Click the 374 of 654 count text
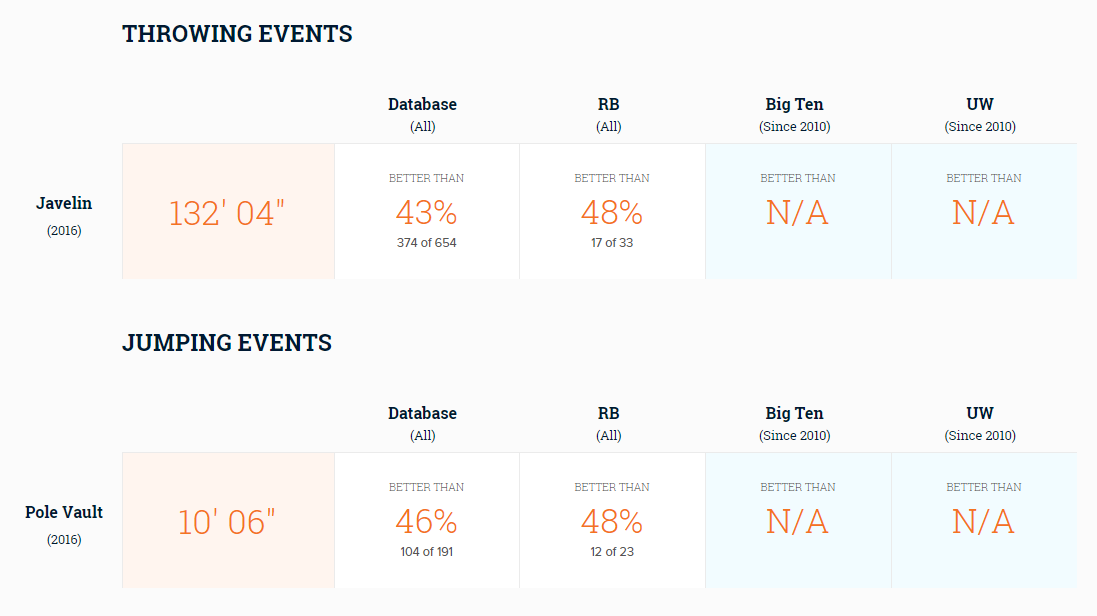This screenshot has height=616, width=1097. (x=427, y=243)
